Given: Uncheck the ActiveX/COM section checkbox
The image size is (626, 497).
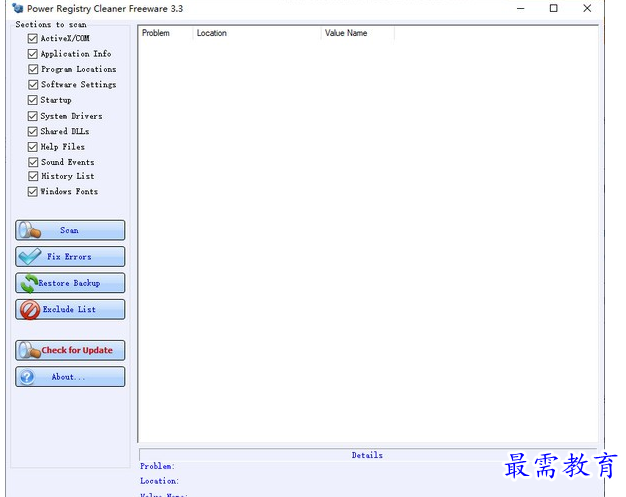Looking at the screenshot, I should click(x=33, y=38).
